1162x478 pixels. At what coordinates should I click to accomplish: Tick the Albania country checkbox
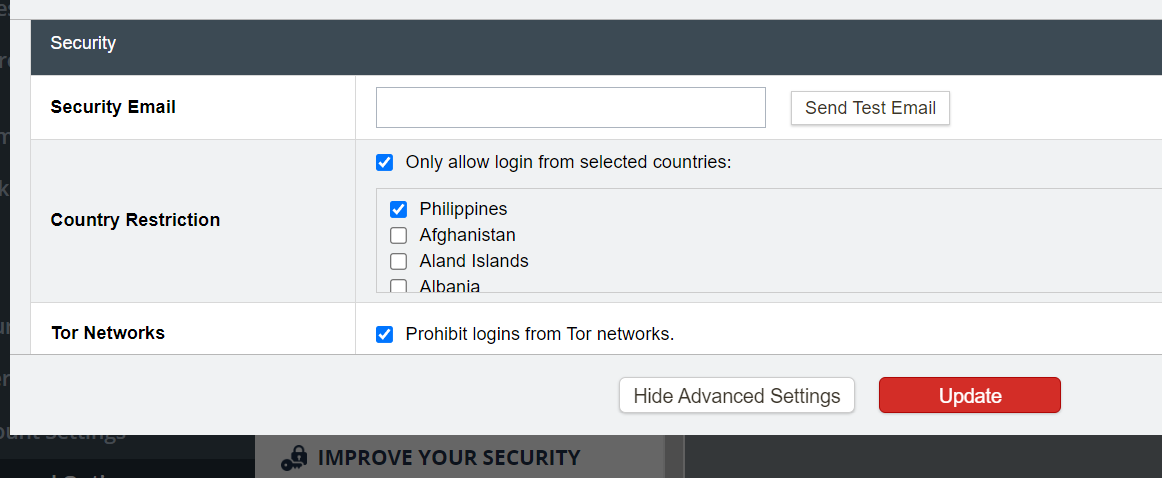click(398, 287)
